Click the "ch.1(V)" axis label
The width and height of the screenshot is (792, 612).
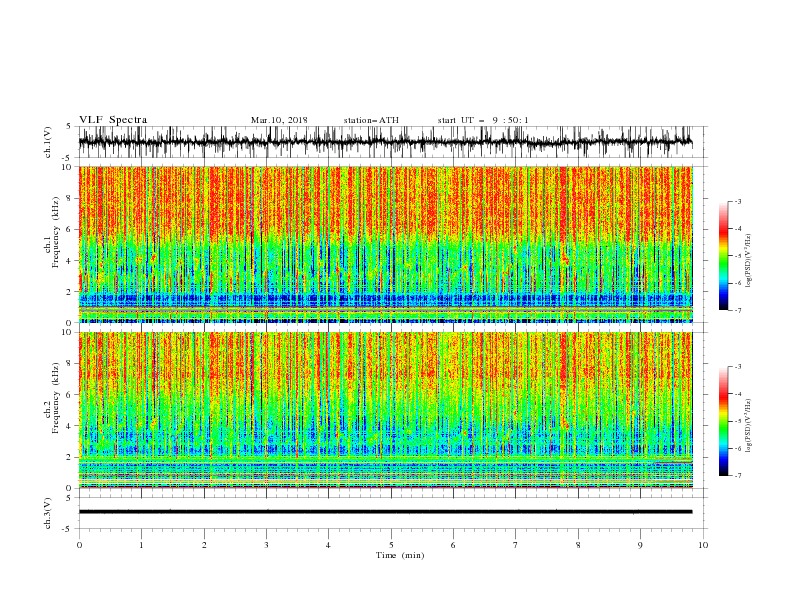48,142
